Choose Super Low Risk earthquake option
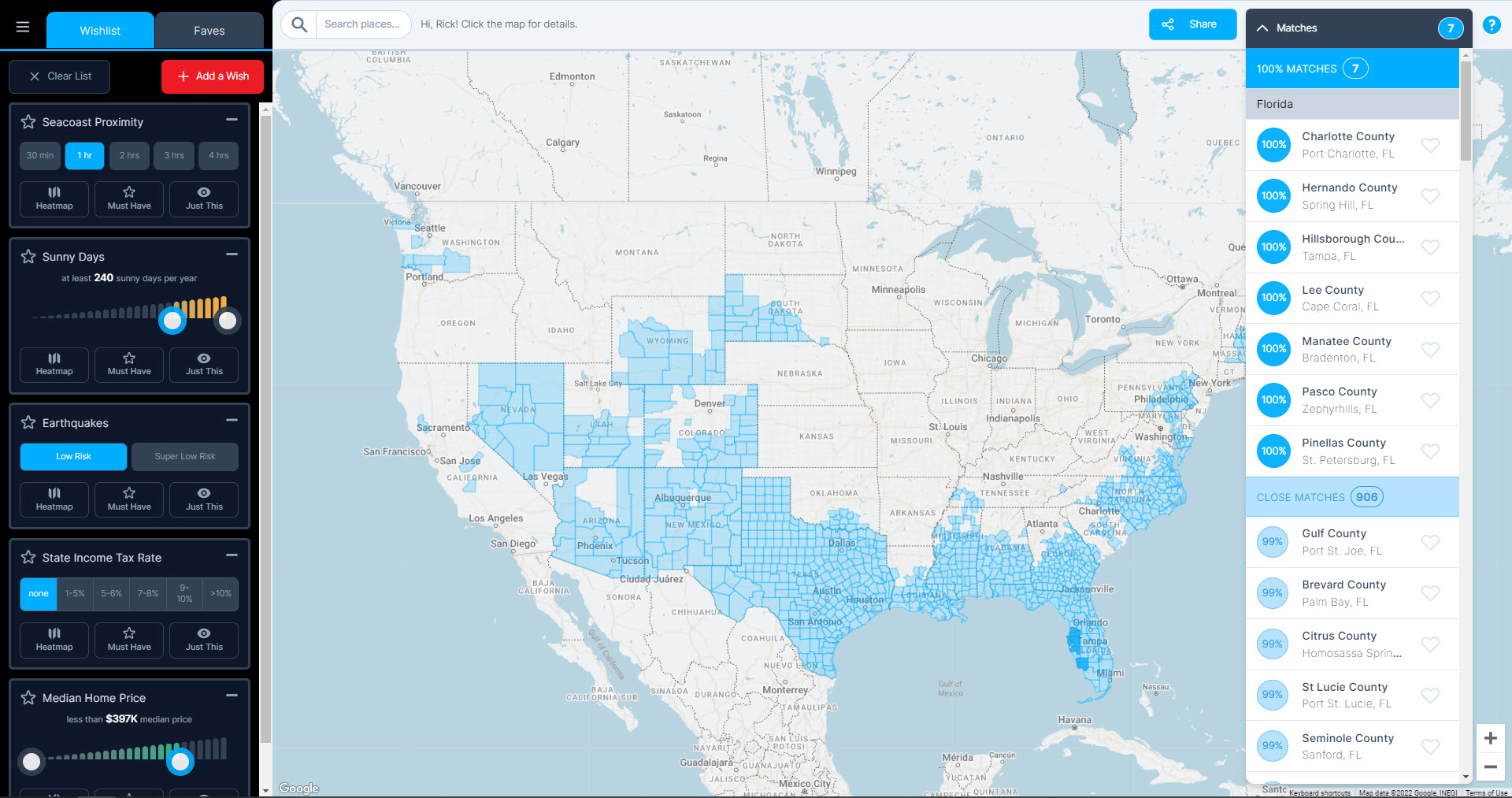 coord(185,457)
